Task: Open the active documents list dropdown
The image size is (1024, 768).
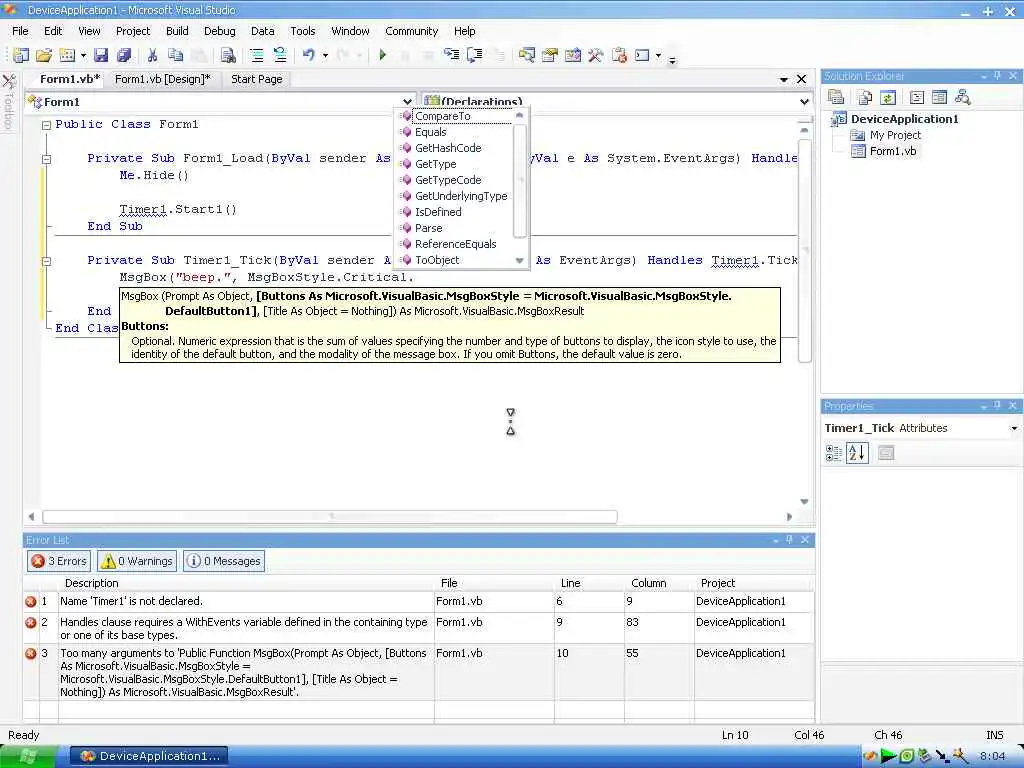Action: click(784, 79)
